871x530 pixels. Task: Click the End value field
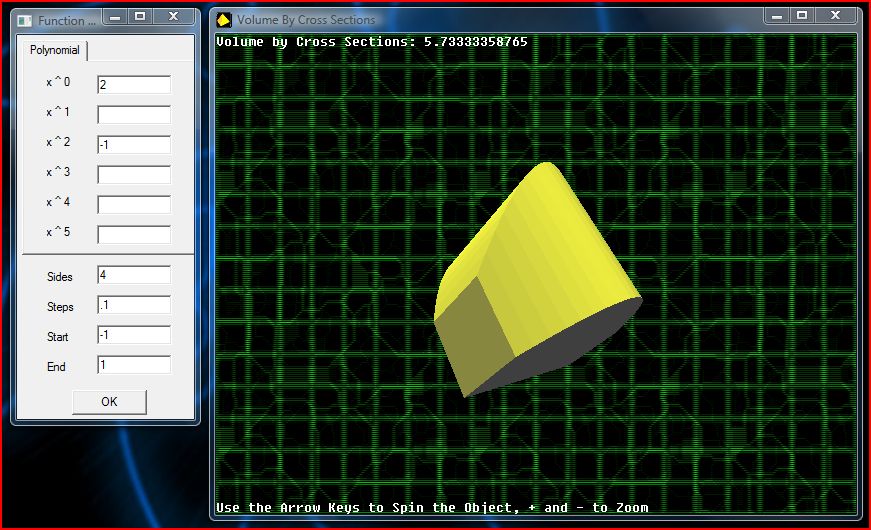click(134, 365)
